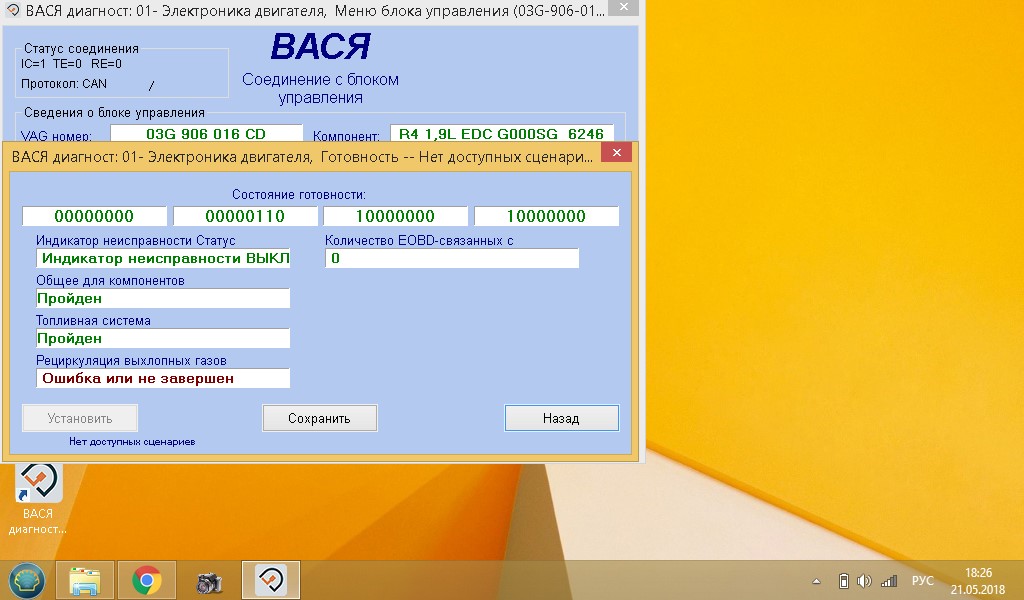
Task: Select the Ошибка или не завершен field
Action: point(163,379)
